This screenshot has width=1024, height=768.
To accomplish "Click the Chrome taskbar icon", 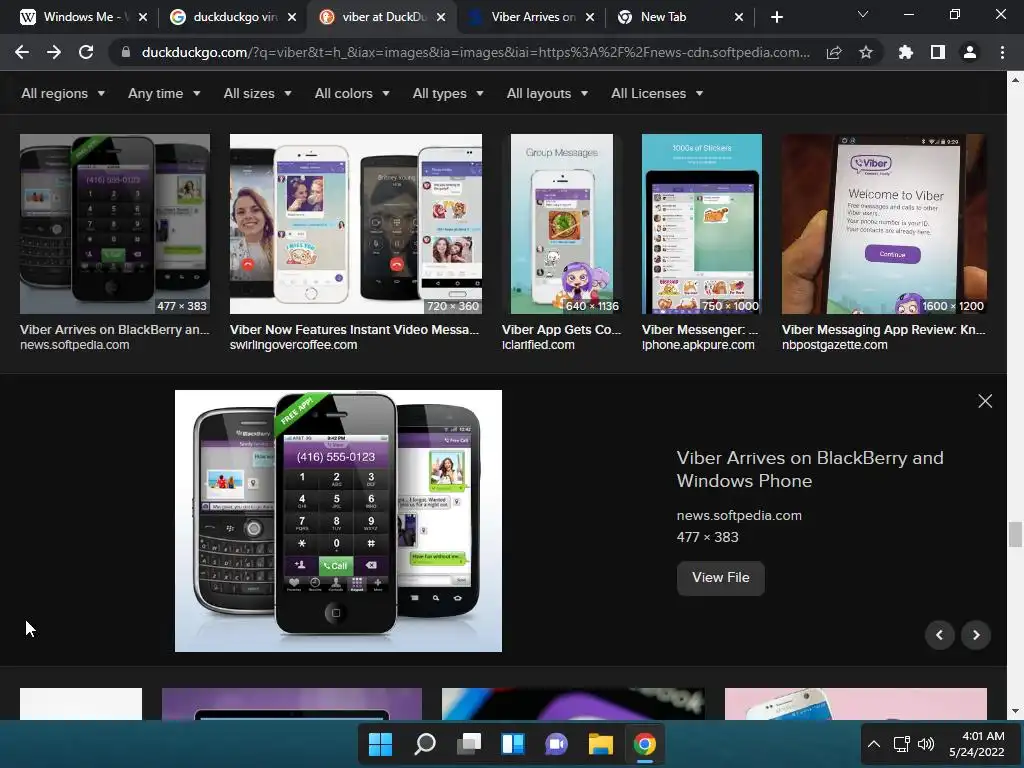I will 645,744.
